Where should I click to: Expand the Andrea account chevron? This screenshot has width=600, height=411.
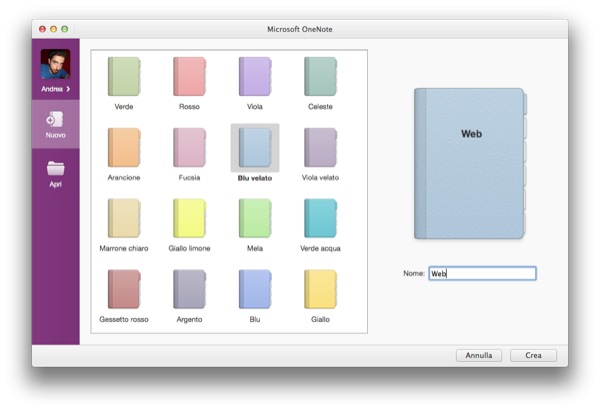(x=68, y=89)
